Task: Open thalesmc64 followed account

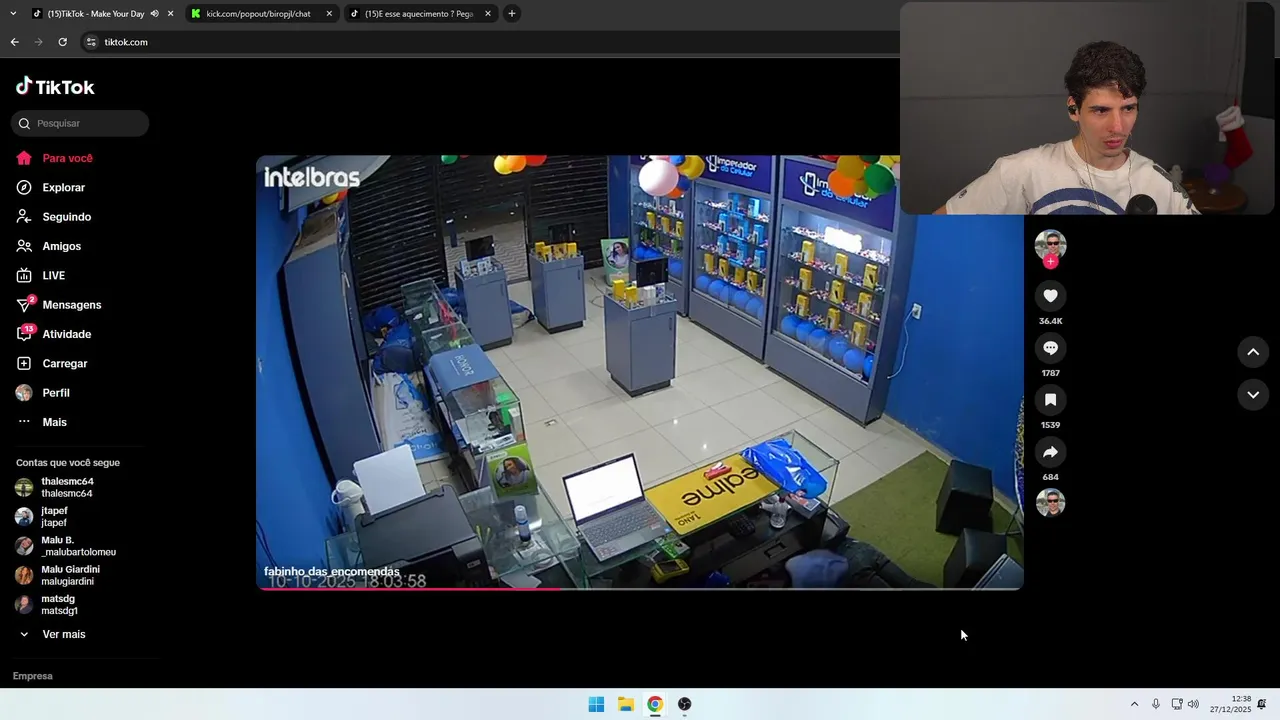Action: pyautogui.click(x=55, y=487)
